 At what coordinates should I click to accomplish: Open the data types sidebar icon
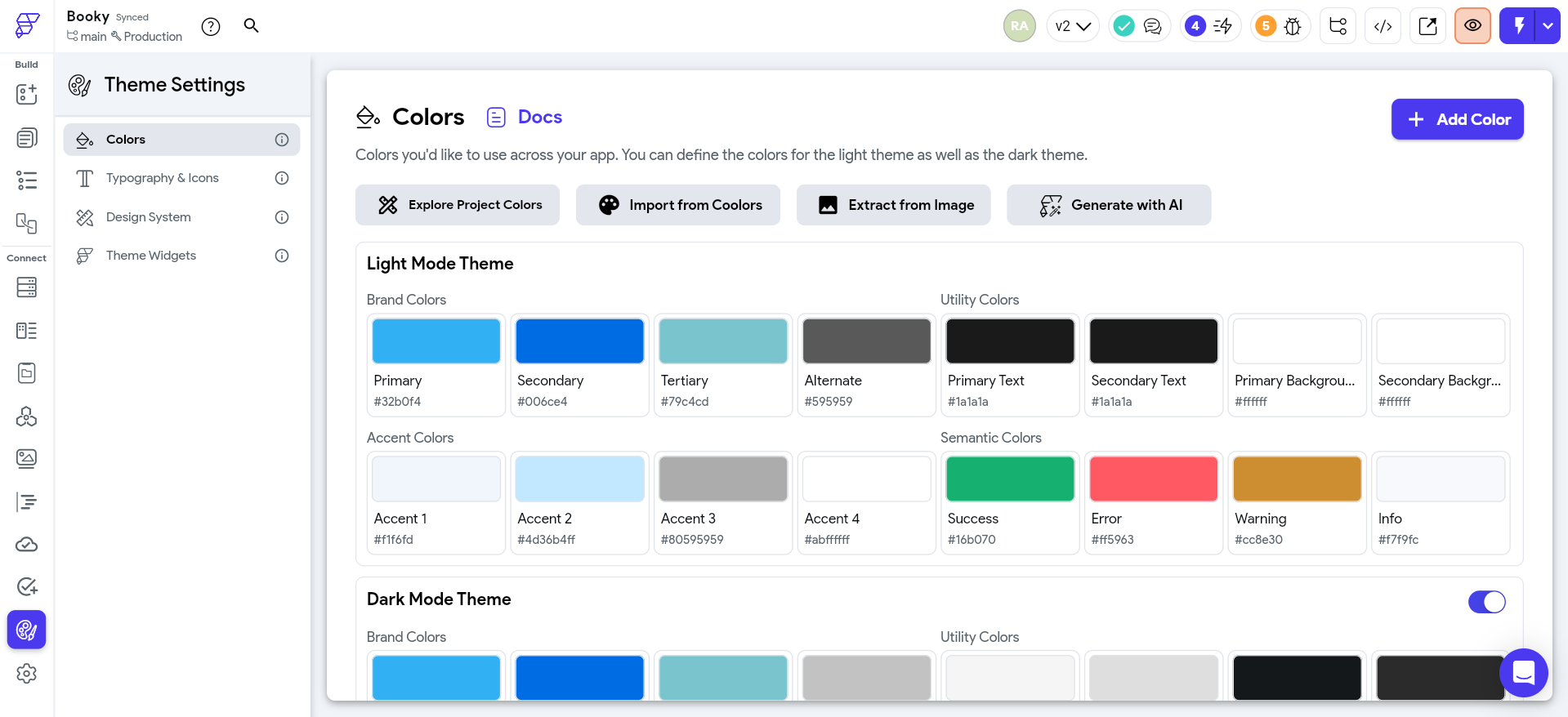27,331
